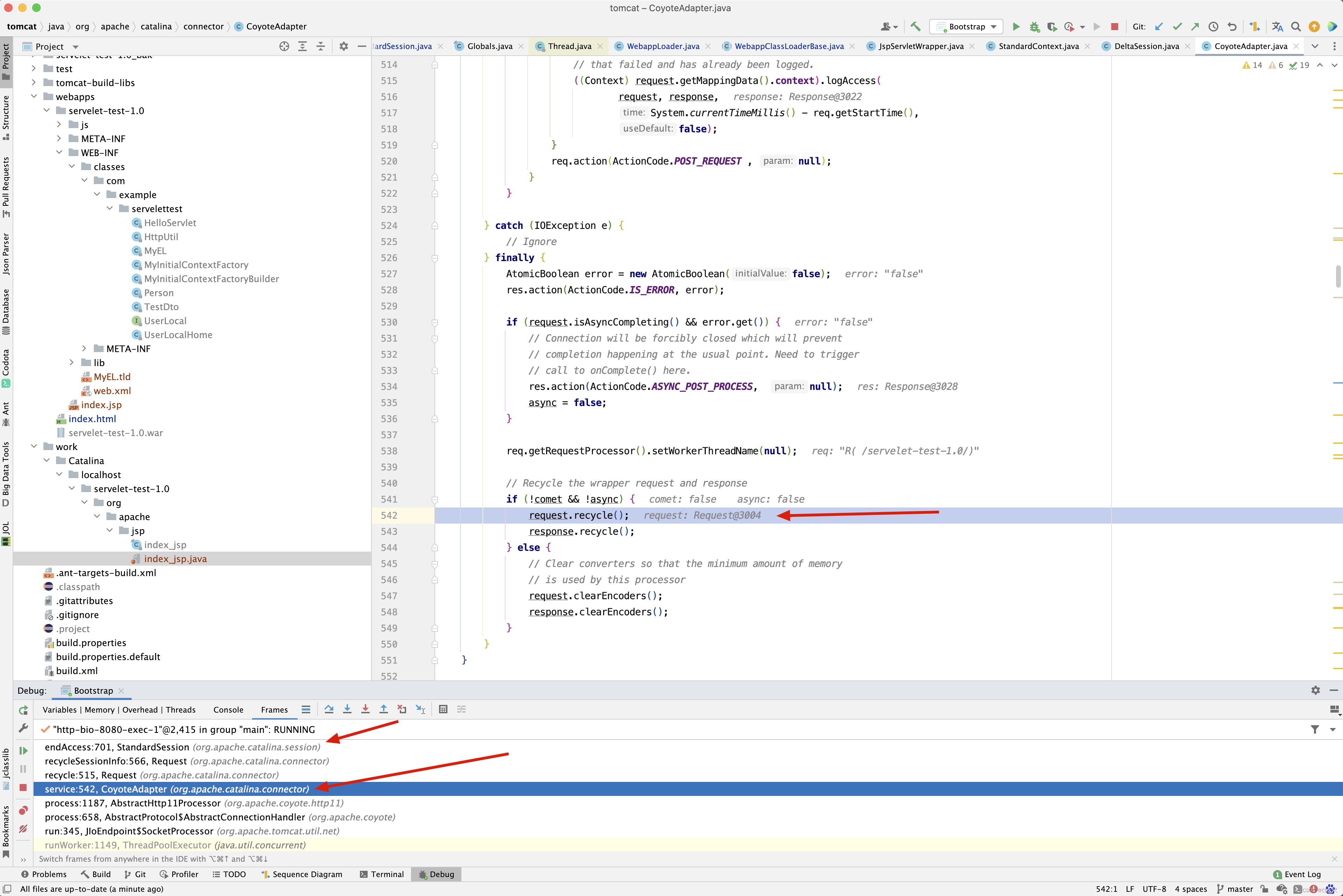Expand tomcat-build-libs folder
Screen dimensions: 1343x896
pyautogui.click(x=34, y=82)
